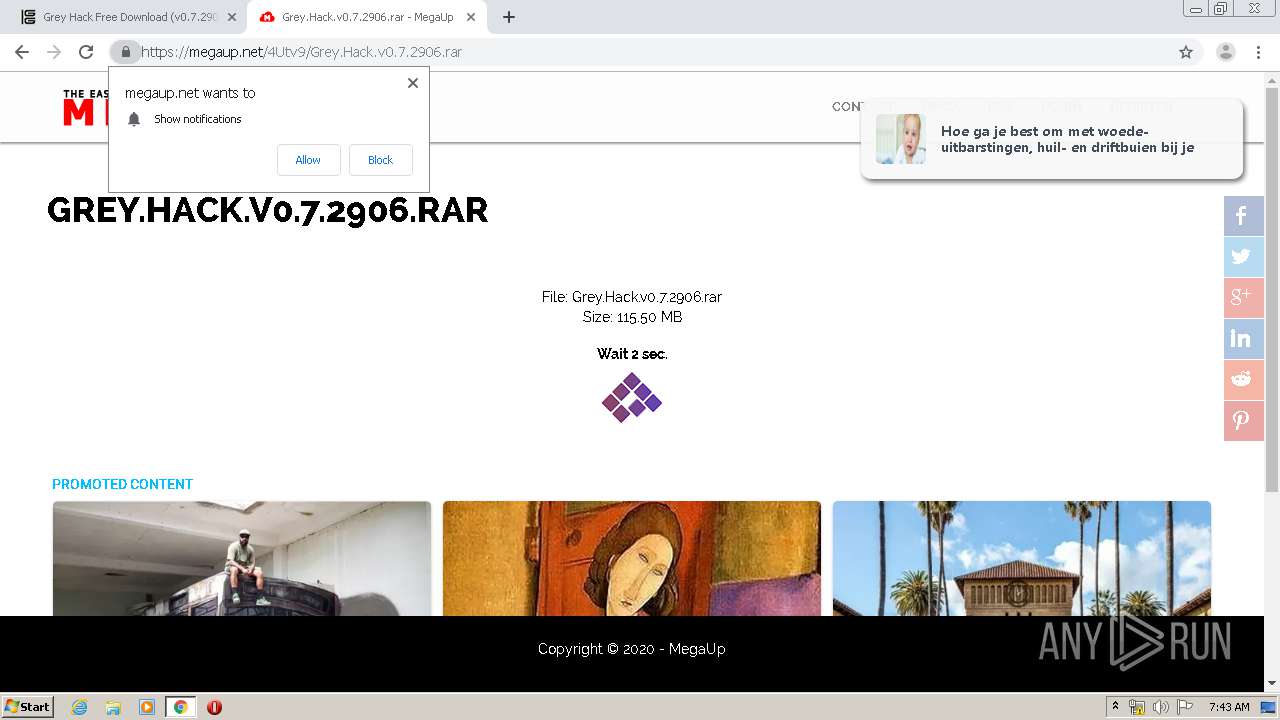Click the Wait countdown text

tap(632, 354)
